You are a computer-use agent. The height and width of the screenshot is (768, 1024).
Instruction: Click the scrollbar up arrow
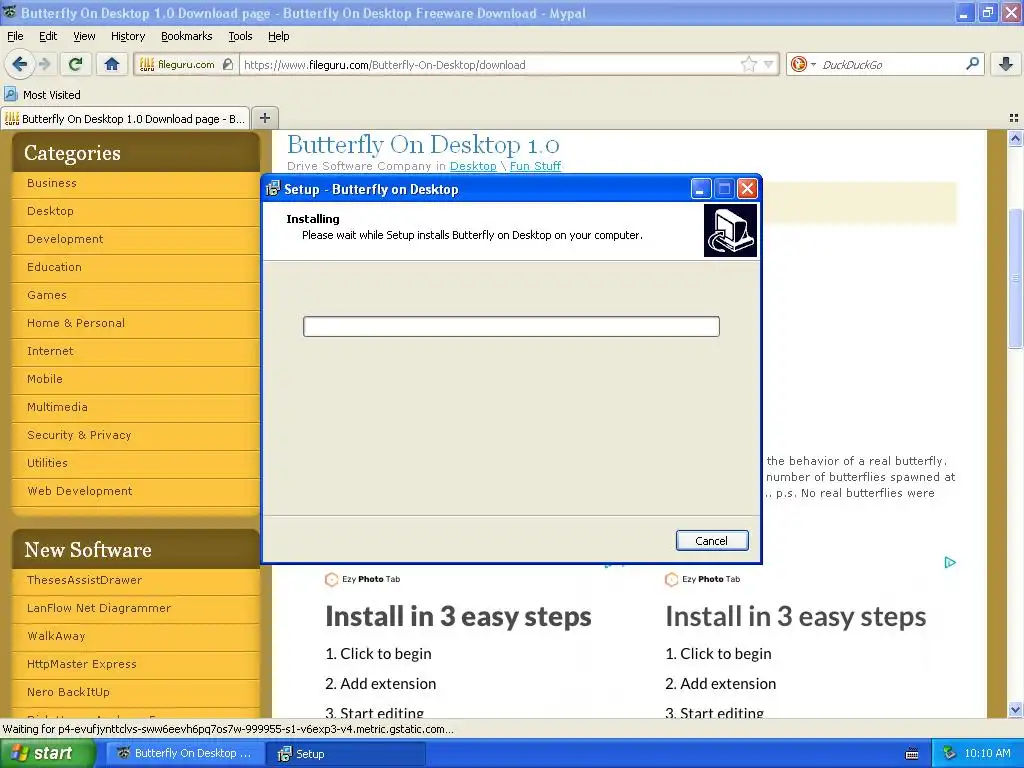1015,138
